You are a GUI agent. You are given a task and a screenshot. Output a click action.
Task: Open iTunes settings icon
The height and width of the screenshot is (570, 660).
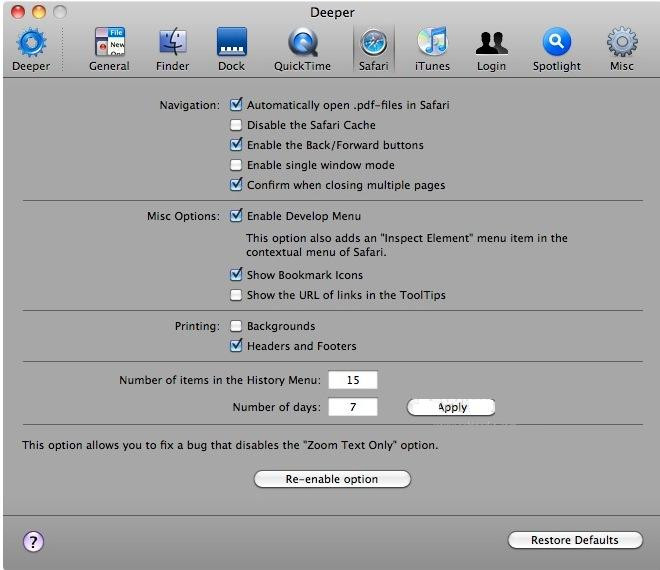point(432,42)
